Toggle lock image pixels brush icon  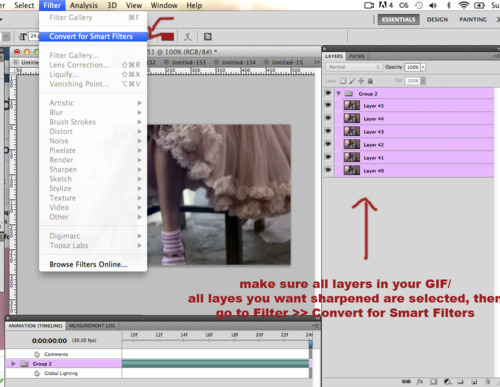(x=352, y=81)
